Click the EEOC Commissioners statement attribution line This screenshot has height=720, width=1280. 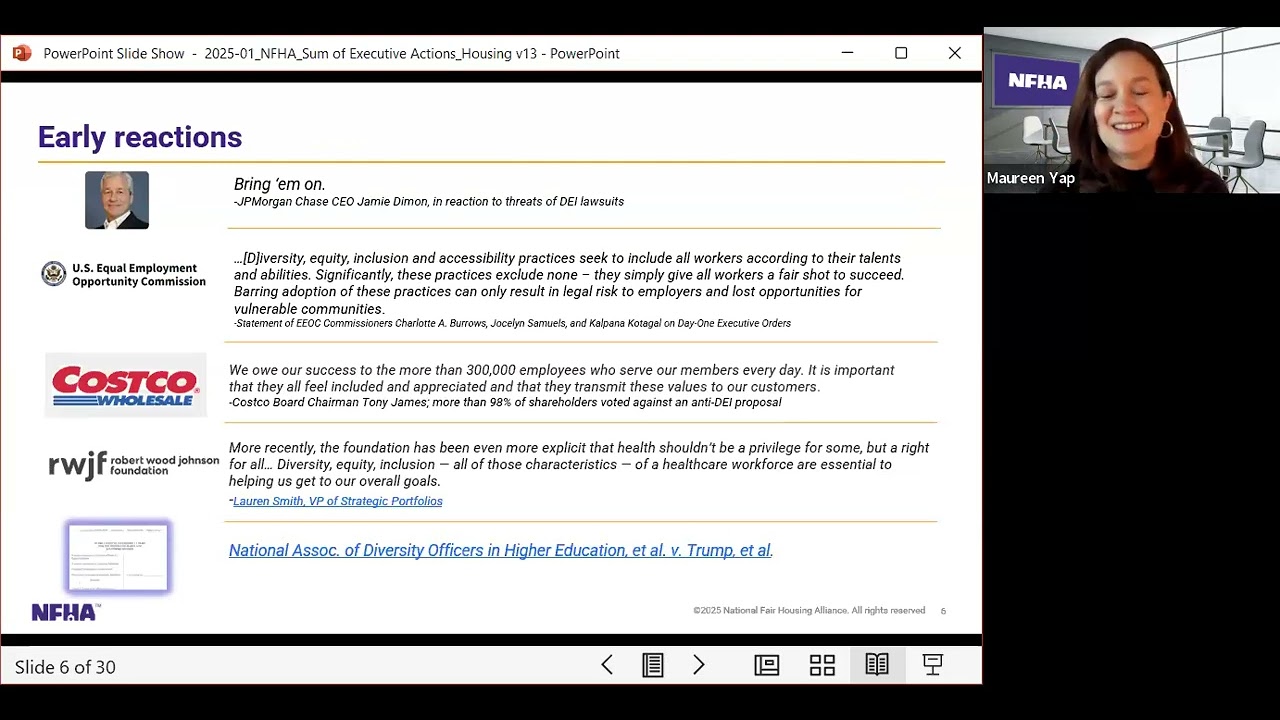512,324
